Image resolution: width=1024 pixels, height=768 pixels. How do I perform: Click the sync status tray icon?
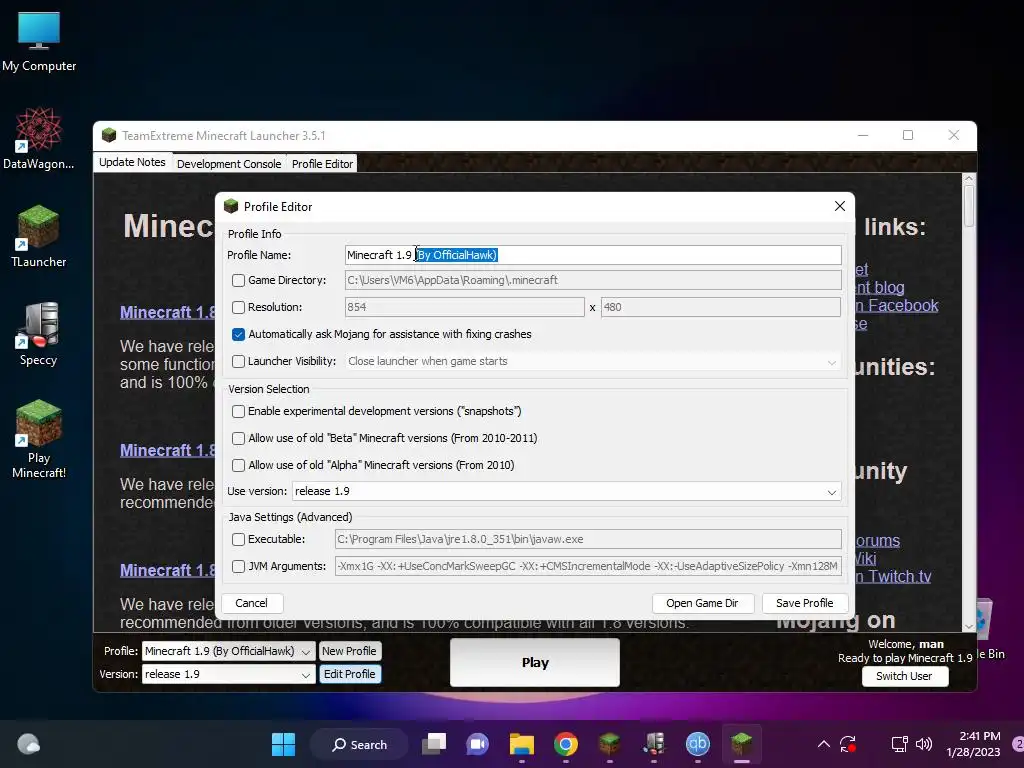pos(848,744)
